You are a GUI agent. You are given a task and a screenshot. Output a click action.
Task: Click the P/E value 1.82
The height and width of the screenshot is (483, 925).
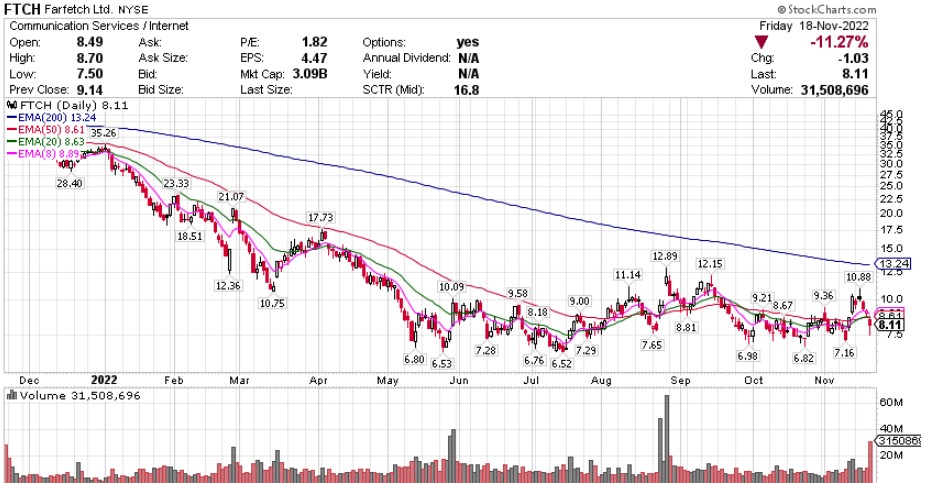[314, 42]
